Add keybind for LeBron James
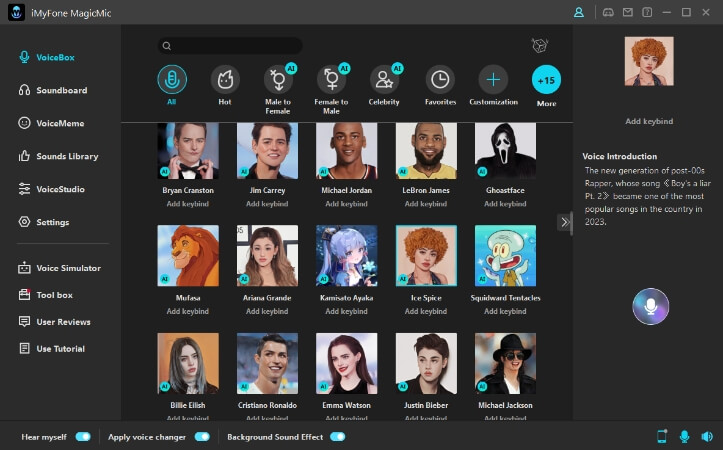The image size is (723, 450). tap(426, 204)
